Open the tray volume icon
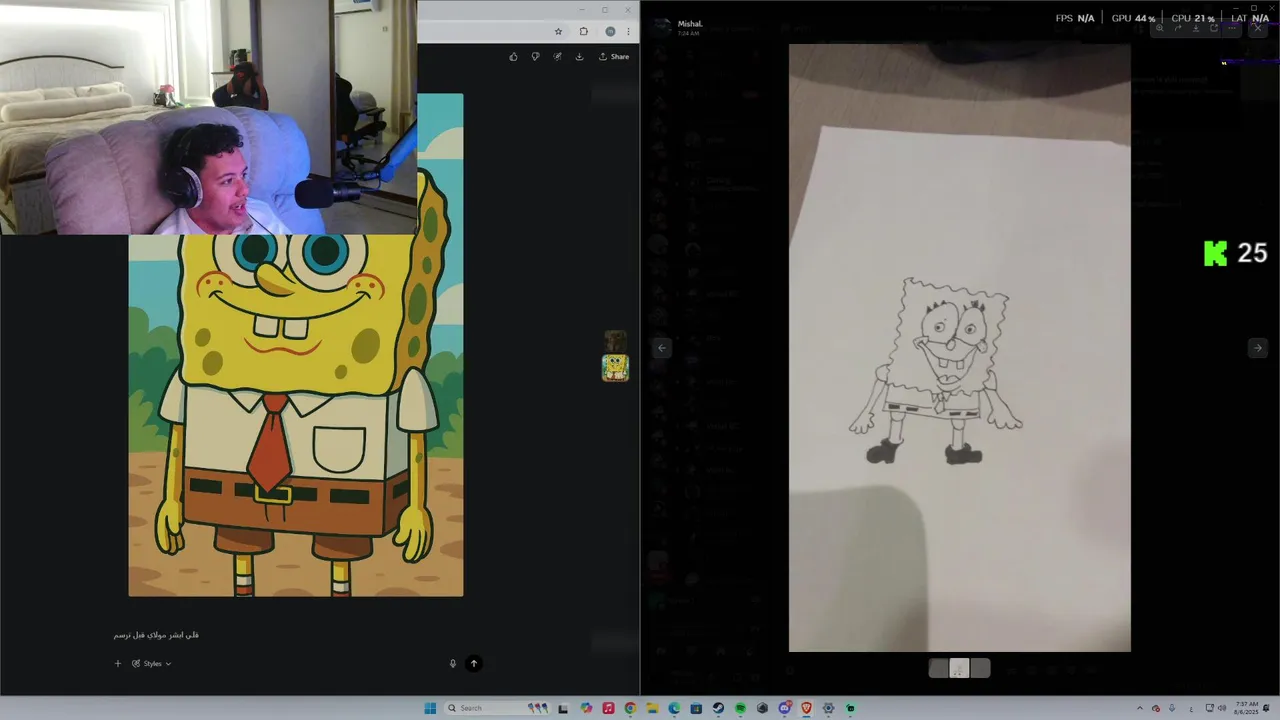This screenshot has height=720, width=1280. coord(1222,708)
